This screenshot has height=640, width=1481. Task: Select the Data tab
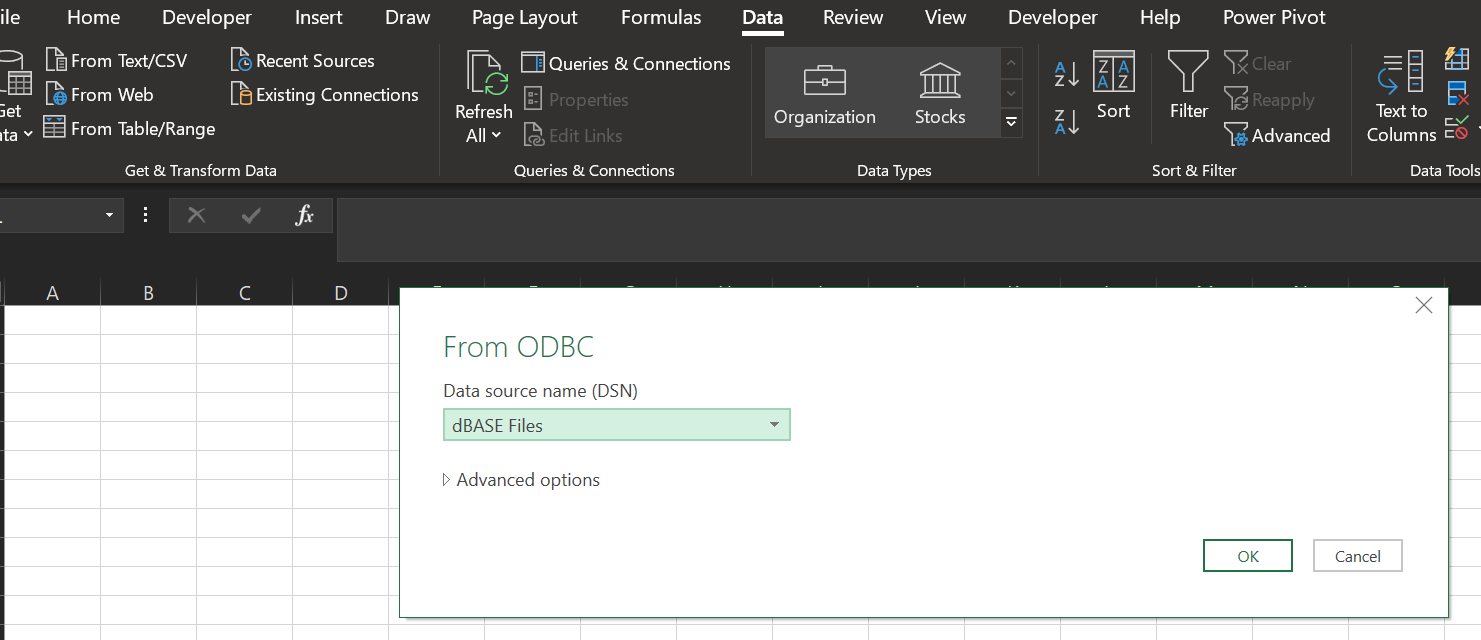(763, 18)
